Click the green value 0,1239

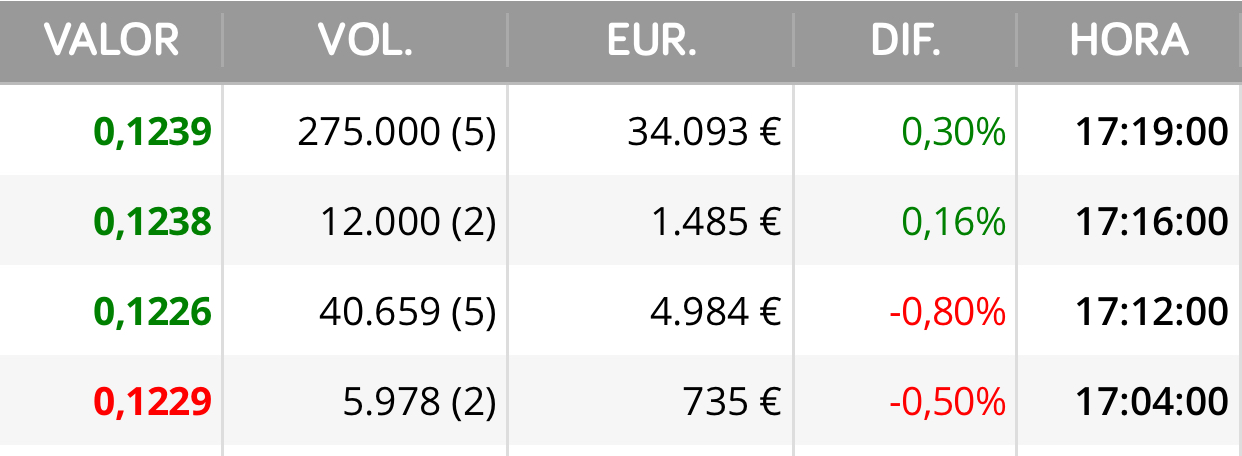pos(153,132)
